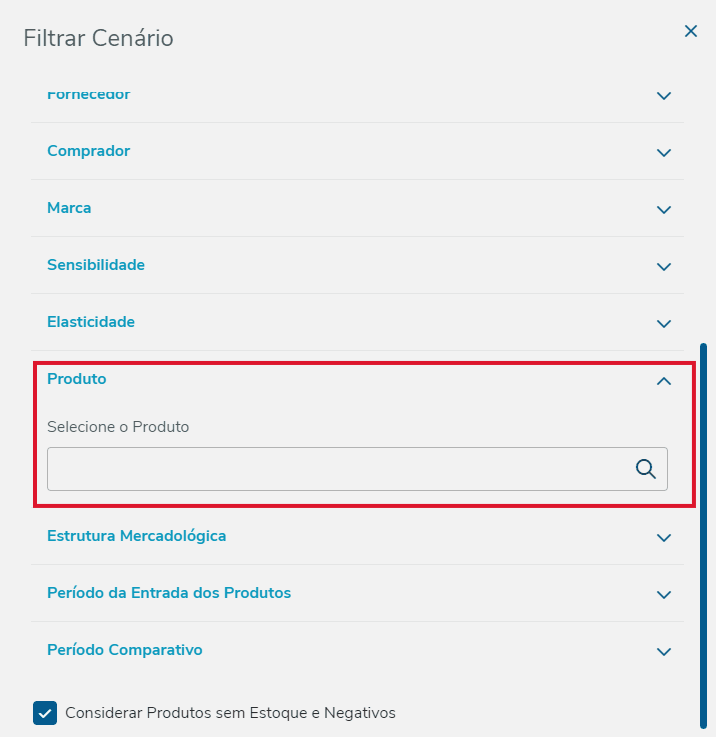Image resolution: width=716 pixels, height=737 pixels.
Task: Expand Período da Entrada dos Produtos chevron
Action: [663, 595]
